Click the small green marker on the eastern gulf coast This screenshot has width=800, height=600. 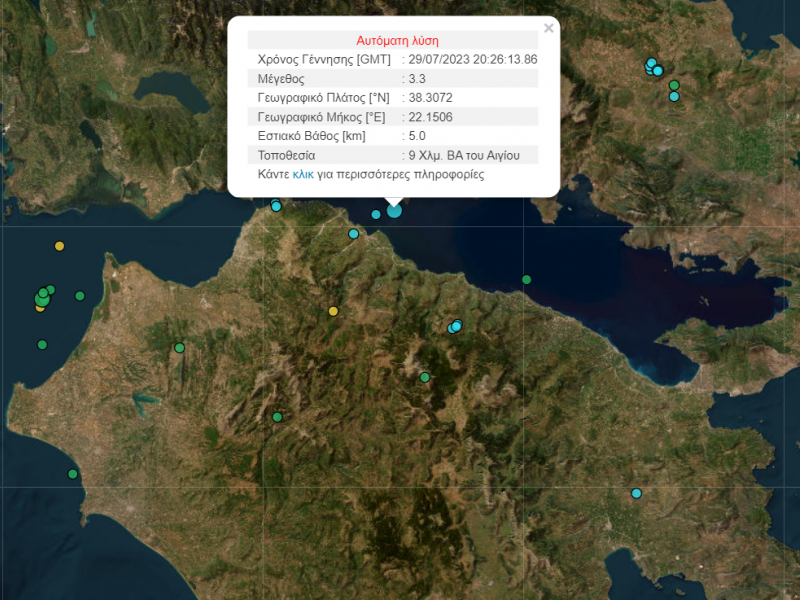tap(525, 281)
